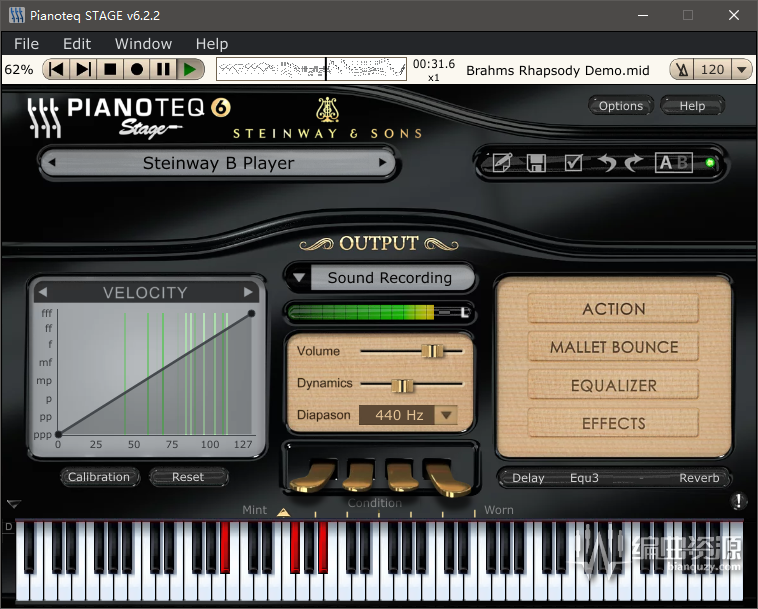758x609 pixels.
Task: Click the 62% CPU load indicator
Action: pos(19,70)
